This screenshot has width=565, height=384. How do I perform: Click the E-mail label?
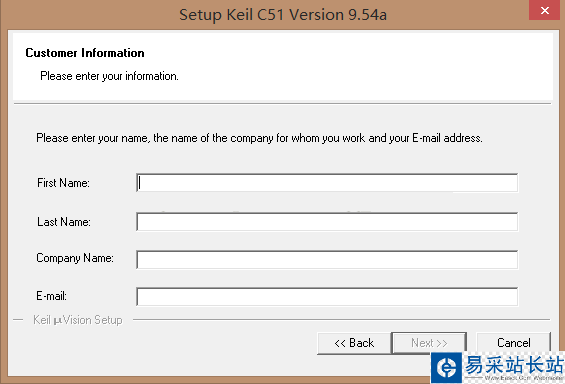[x=52, y=296]
